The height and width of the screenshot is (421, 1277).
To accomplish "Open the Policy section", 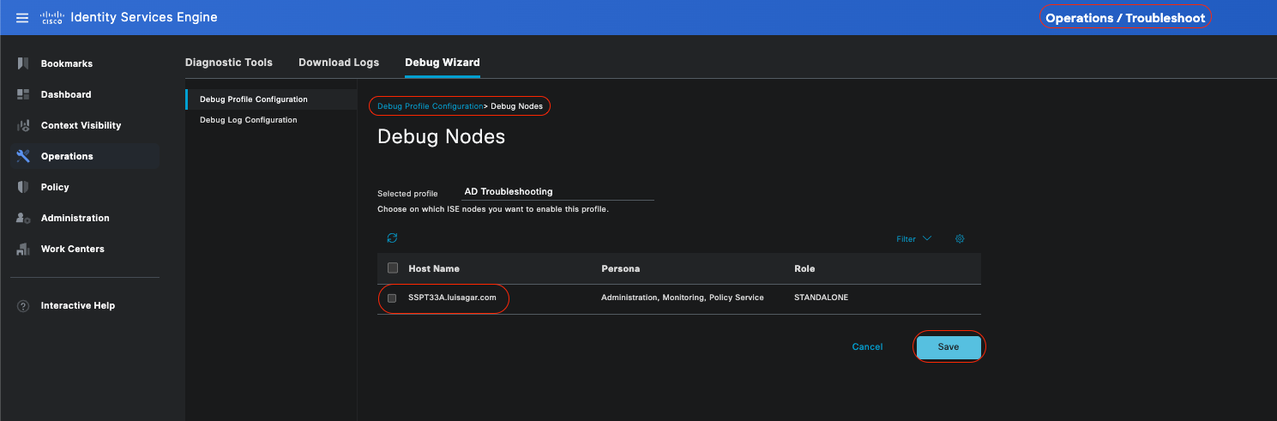I will (x=55, y=187).
